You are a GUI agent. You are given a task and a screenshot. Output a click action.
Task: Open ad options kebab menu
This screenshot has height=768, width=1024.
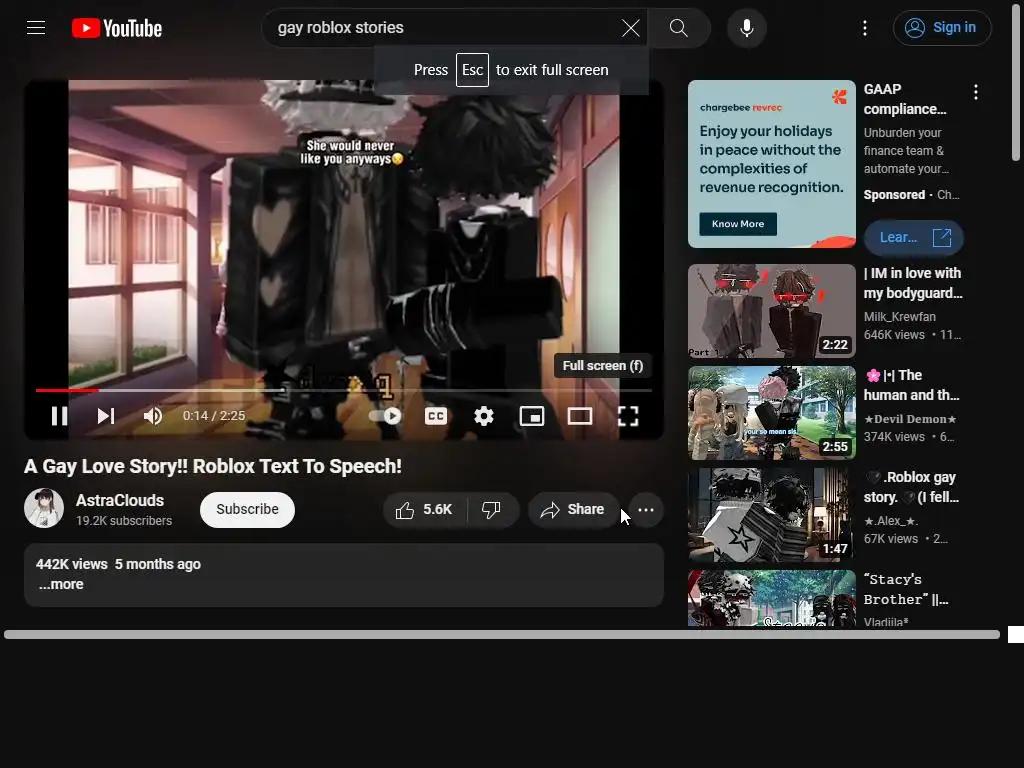coord(976,92)
